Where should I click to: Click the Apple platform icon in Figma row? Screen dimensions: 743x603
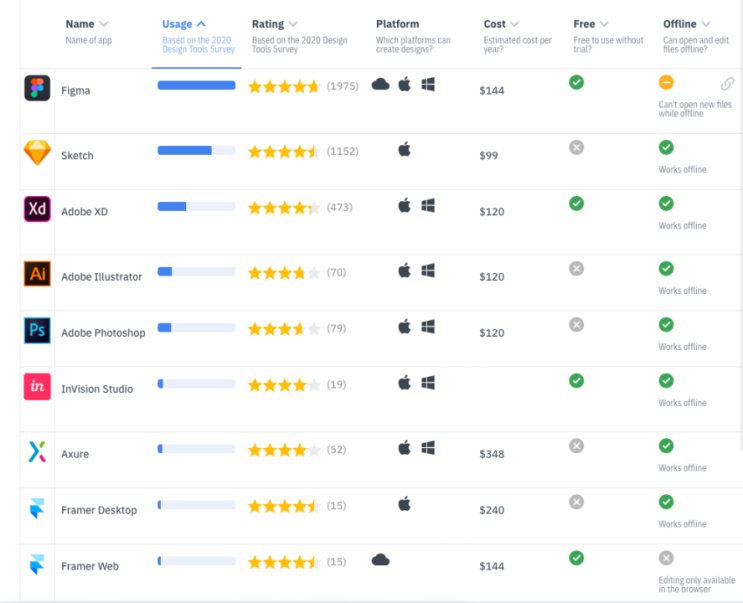tap(404, 84)
